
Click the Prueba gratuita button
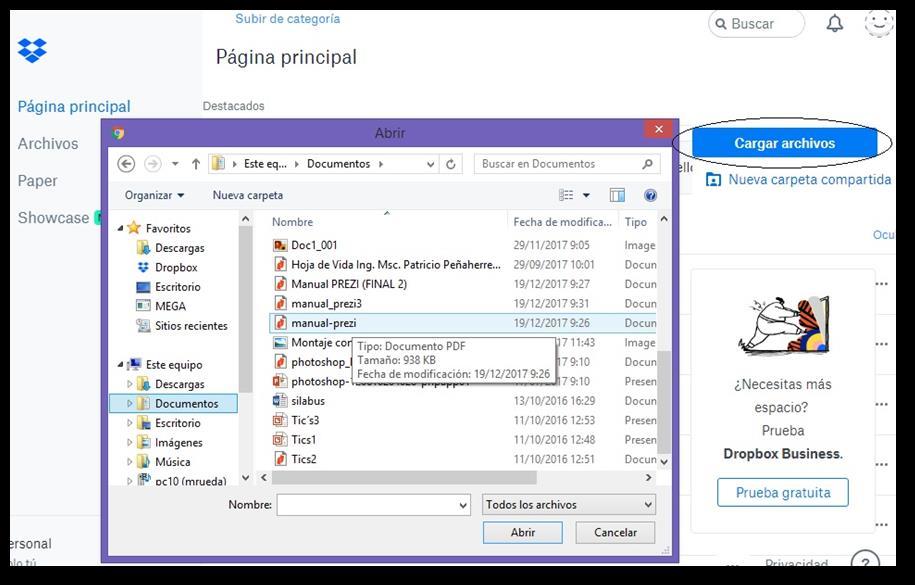coord(783,492)
